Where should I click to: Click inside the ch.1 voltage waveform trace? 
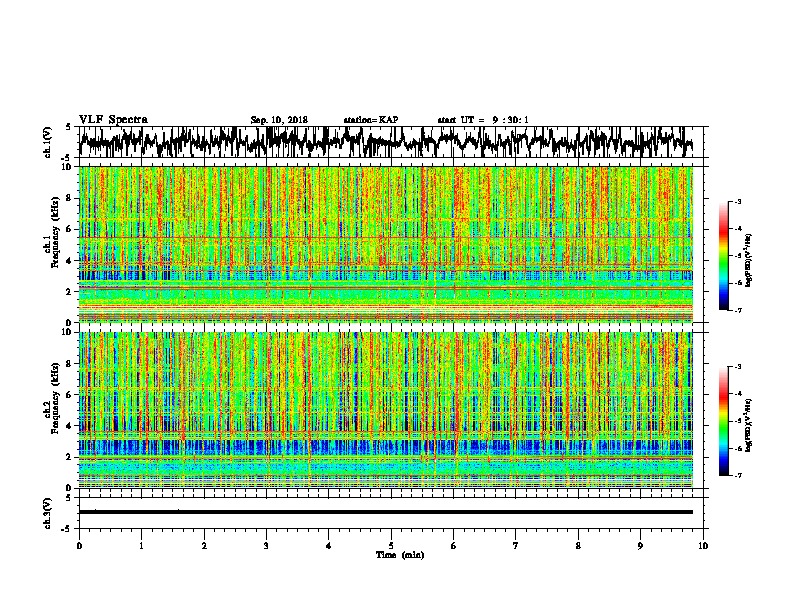click(386, 142)
